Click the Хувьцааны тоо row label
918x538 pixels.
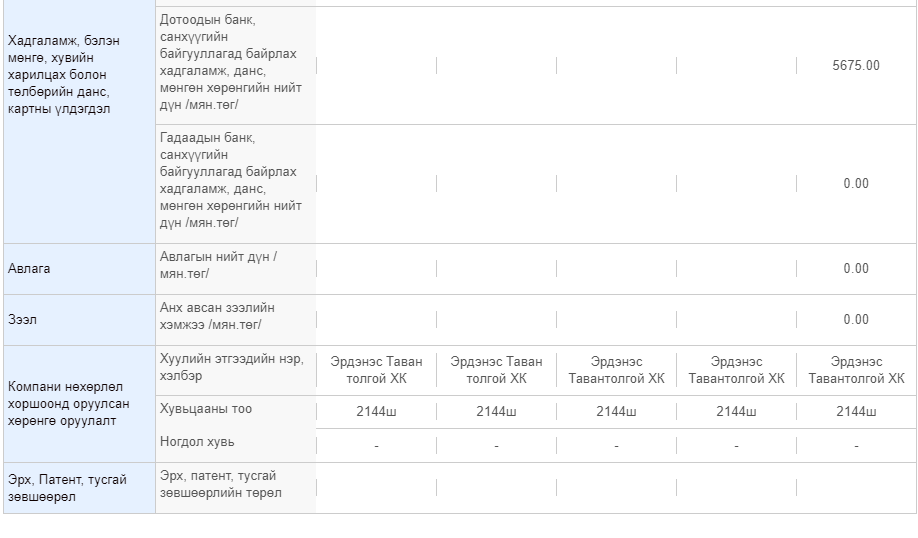coord(205,409)
